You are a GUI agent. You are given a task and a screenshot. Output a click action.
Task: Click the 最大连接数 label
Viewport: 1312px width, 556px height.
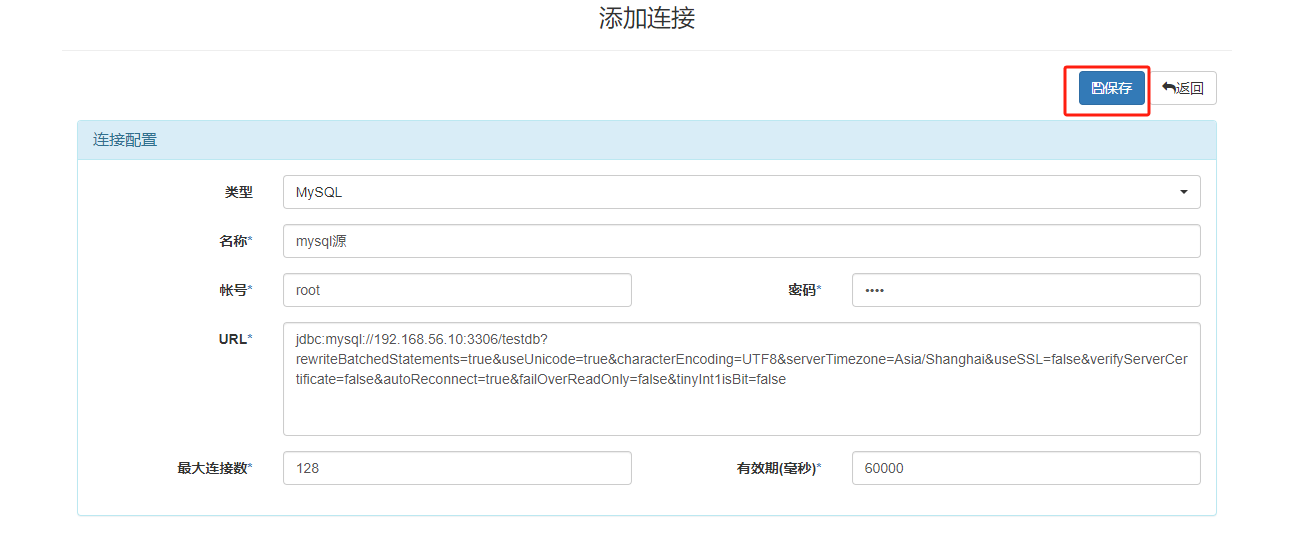pos(215,468)
